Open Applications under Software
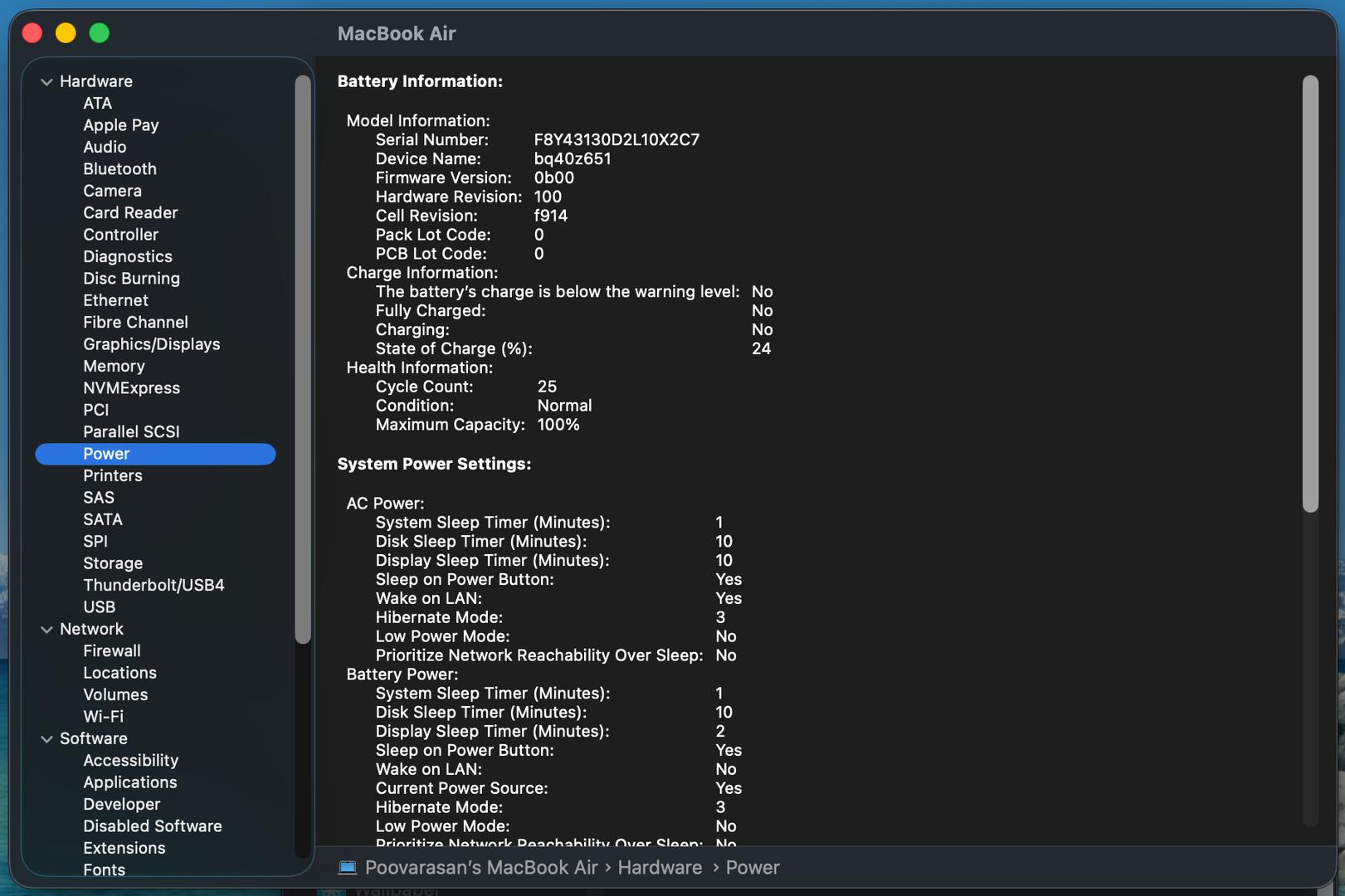 [x=130, y=782]
